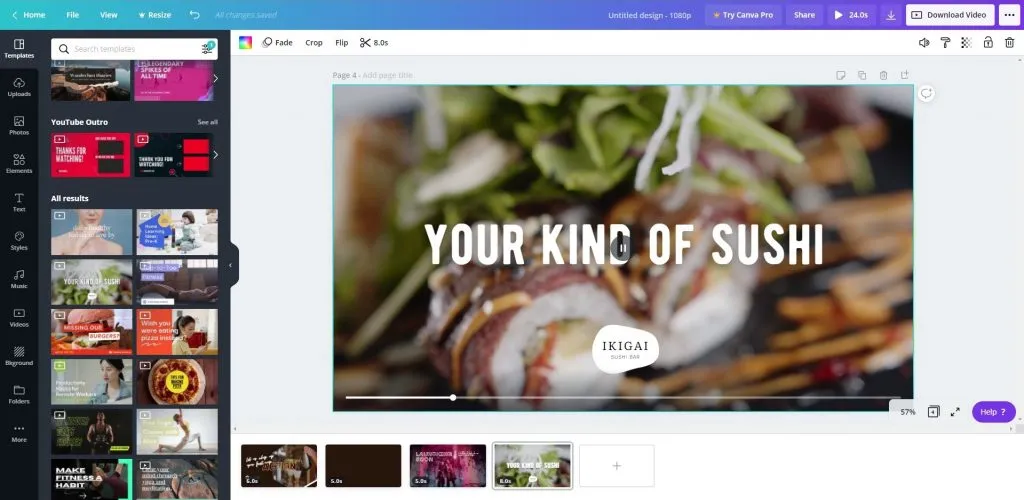This screenshot has height=500, width=1024.
Task: Select the Your Kind of Sushi template
Action: click(91, 282)
